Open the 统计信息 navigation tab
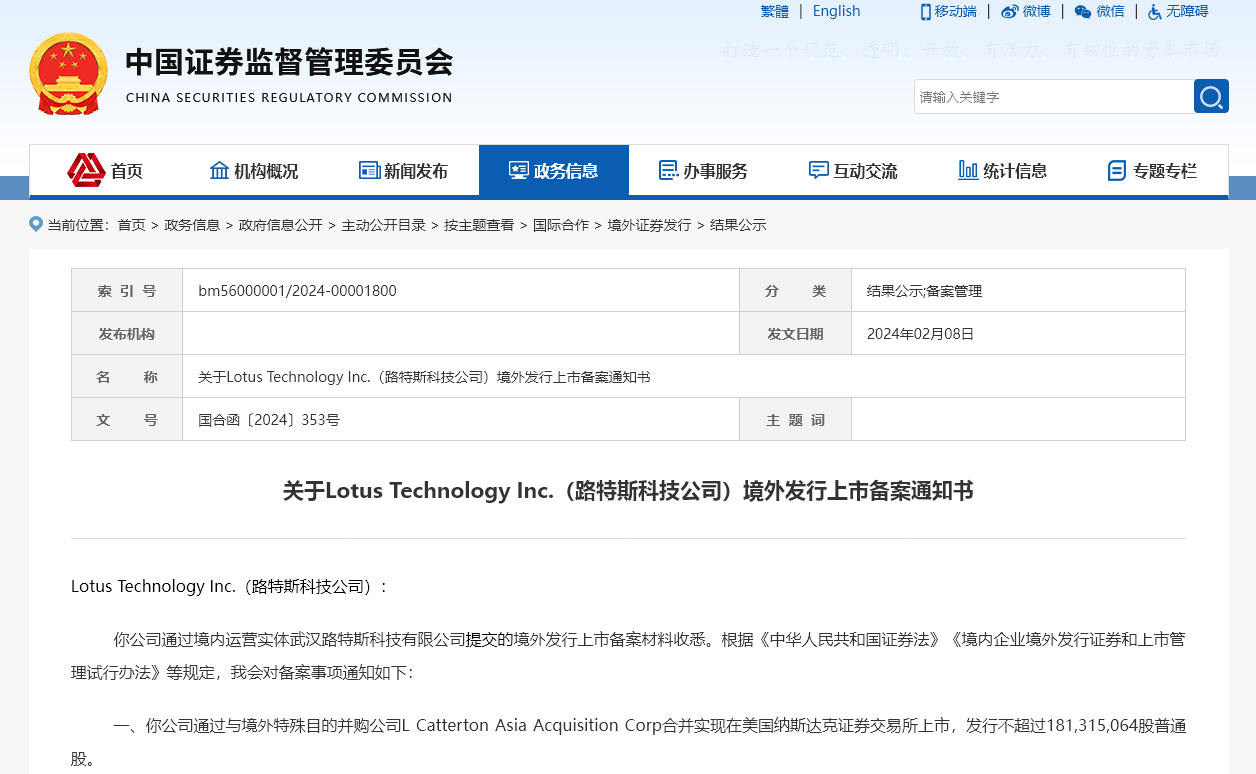Screen dimensions: 1256x774 coord(1003,170)
